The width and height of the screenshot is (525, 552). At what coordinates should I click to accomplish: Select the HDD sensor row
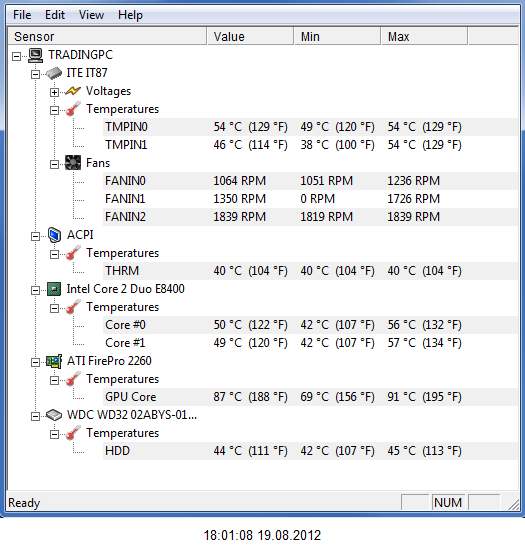(x=311, y=451)
